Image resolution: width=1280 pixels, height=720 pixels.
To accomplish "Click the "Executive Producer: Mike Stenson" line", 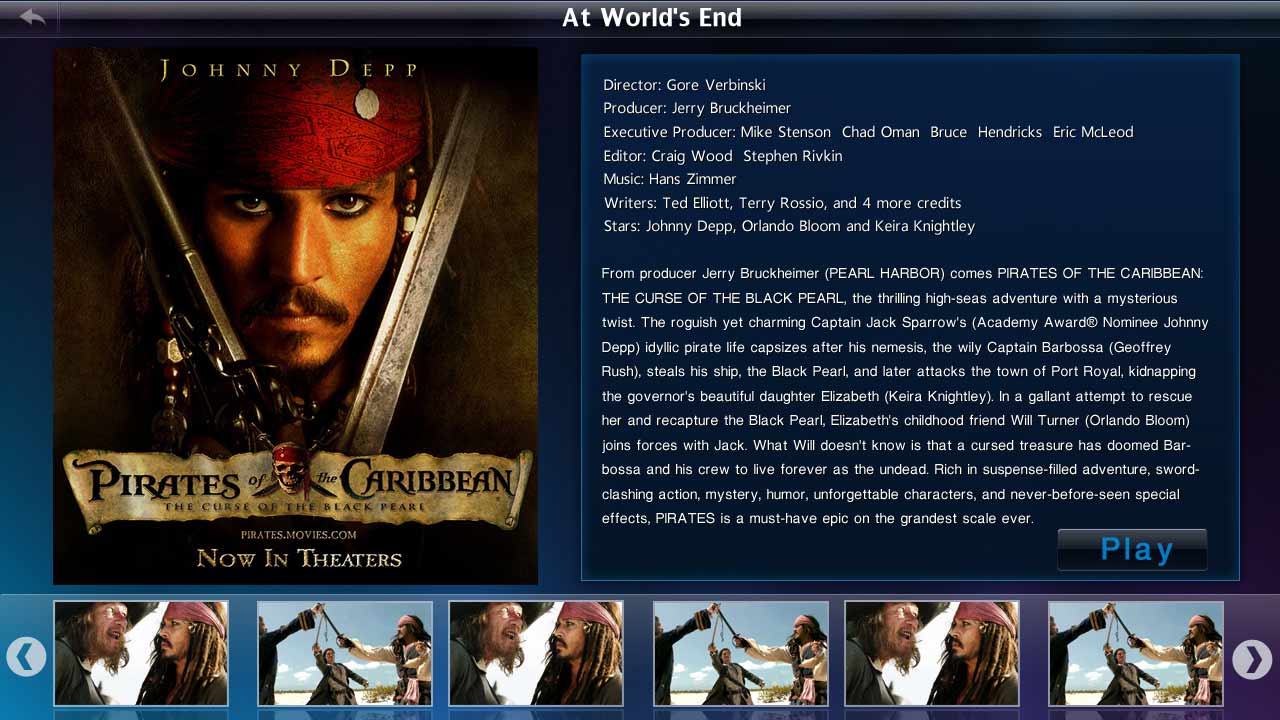I will point(868,132).
